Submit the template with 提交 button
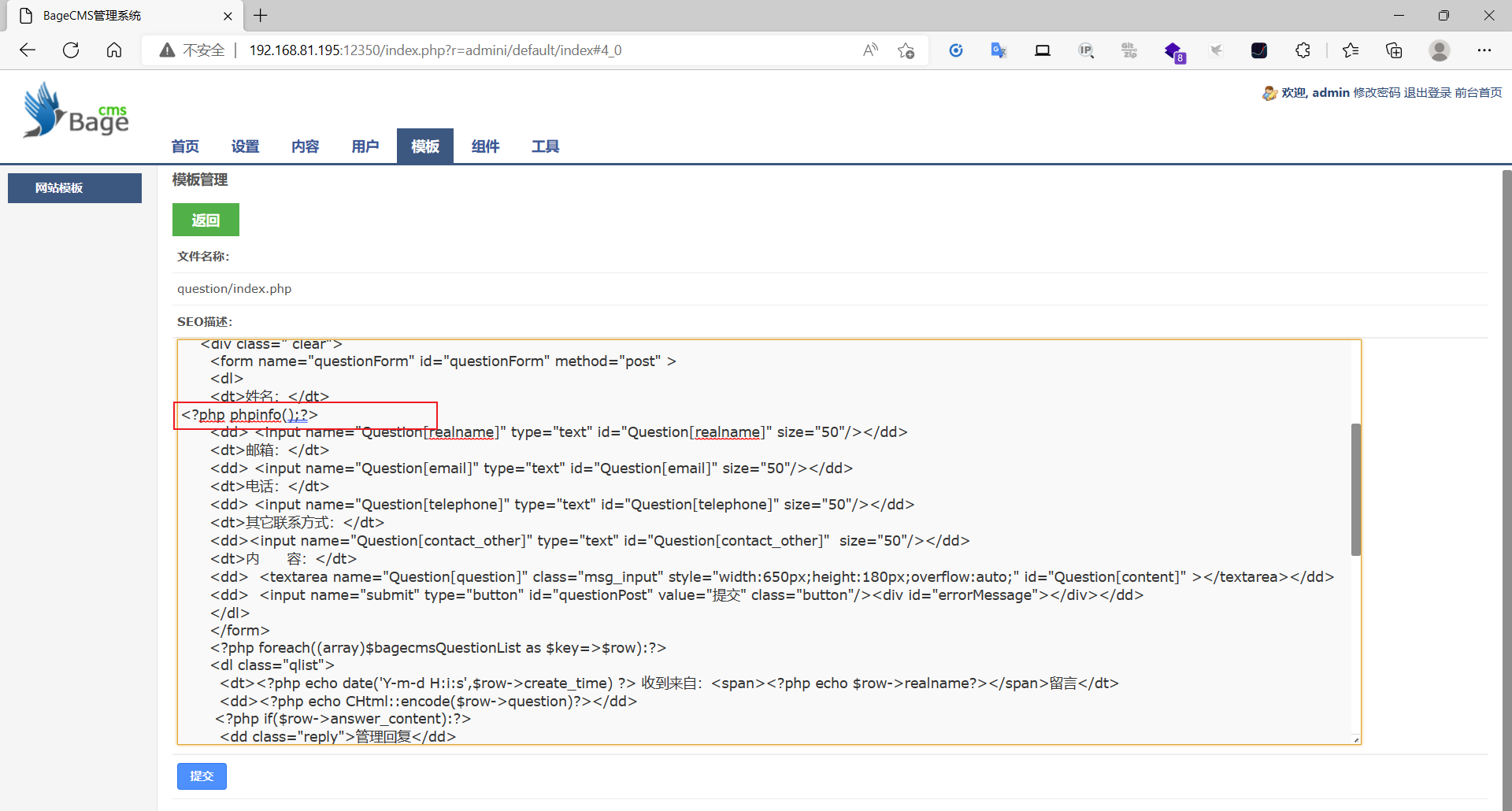Viewport: 1512px width, 811px height. pos(202,776)
